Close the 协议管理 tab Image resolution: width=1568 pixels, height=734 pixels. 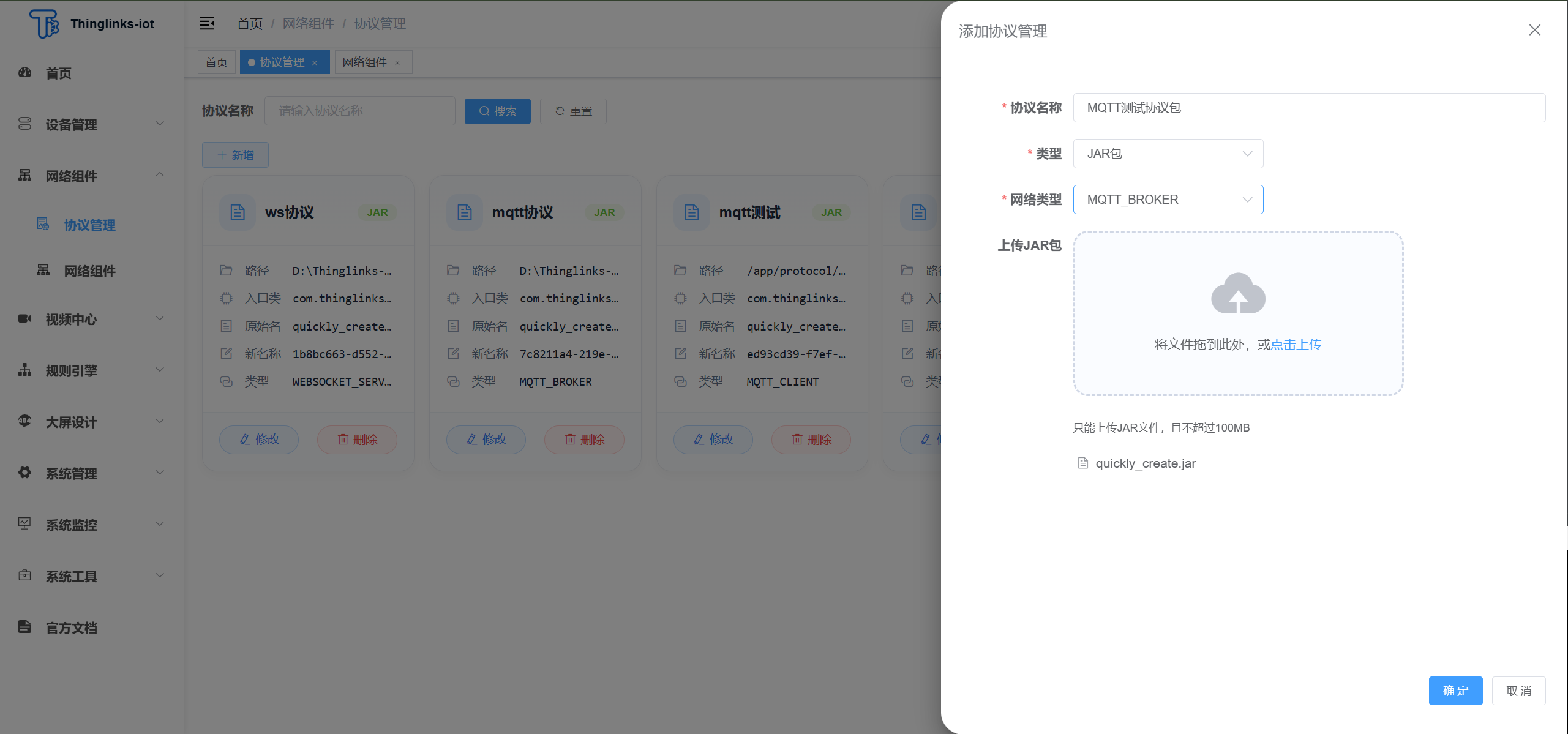[315, 63]
